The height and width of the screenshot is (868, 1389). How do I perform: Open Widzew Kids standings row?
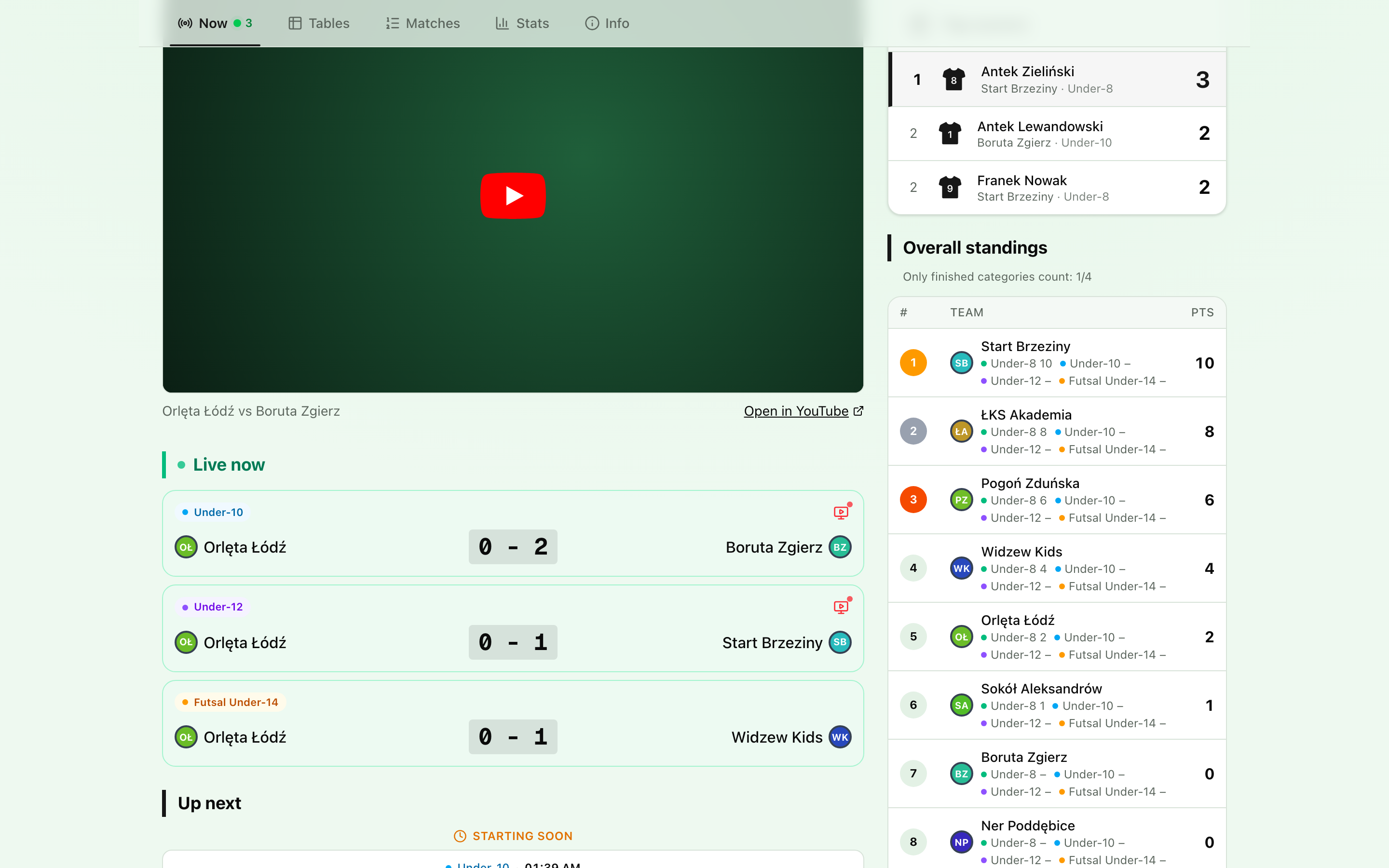click(1057, 569)
